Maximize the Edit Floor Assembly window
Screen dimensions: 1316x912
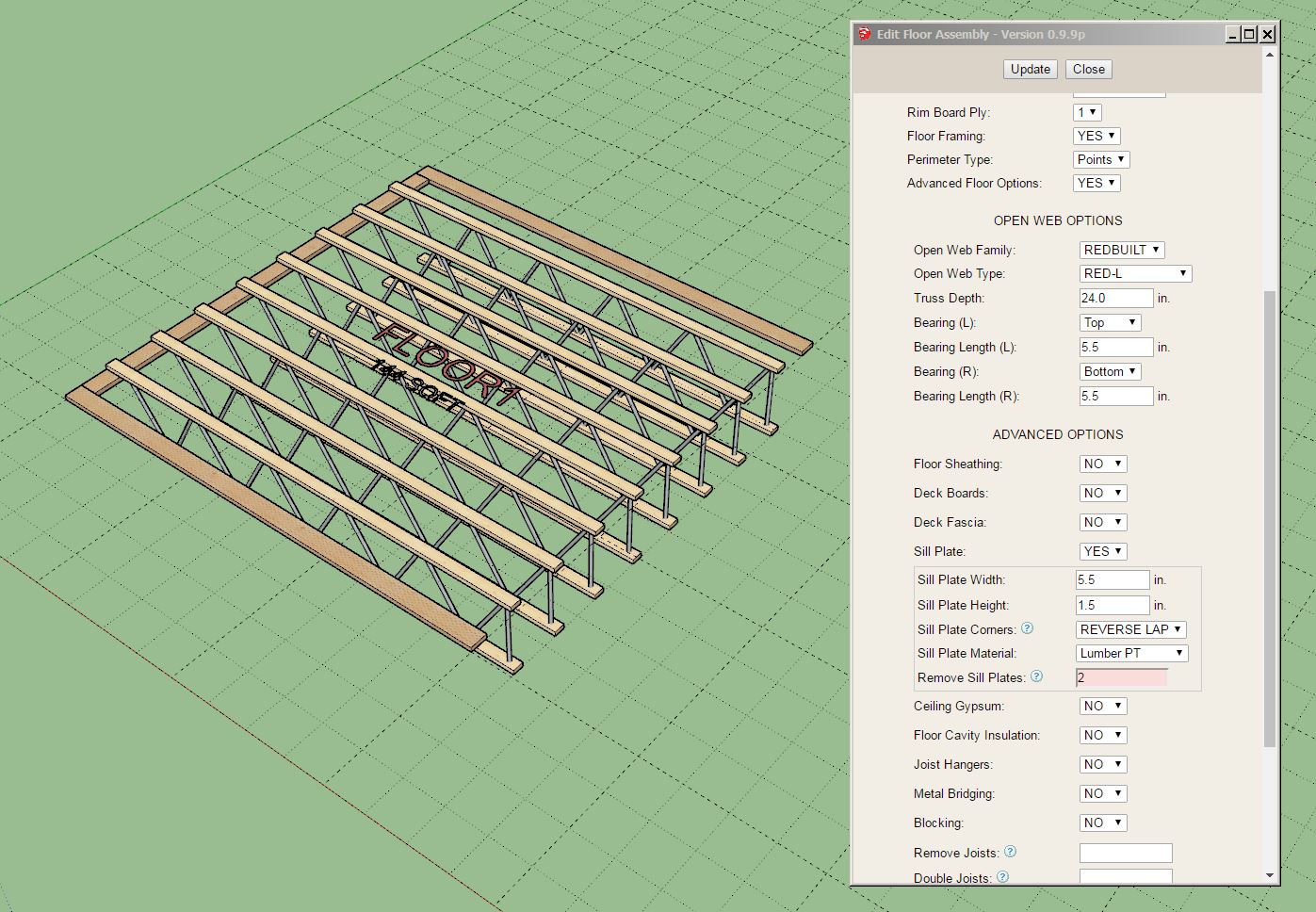(x=1249, y=34)
